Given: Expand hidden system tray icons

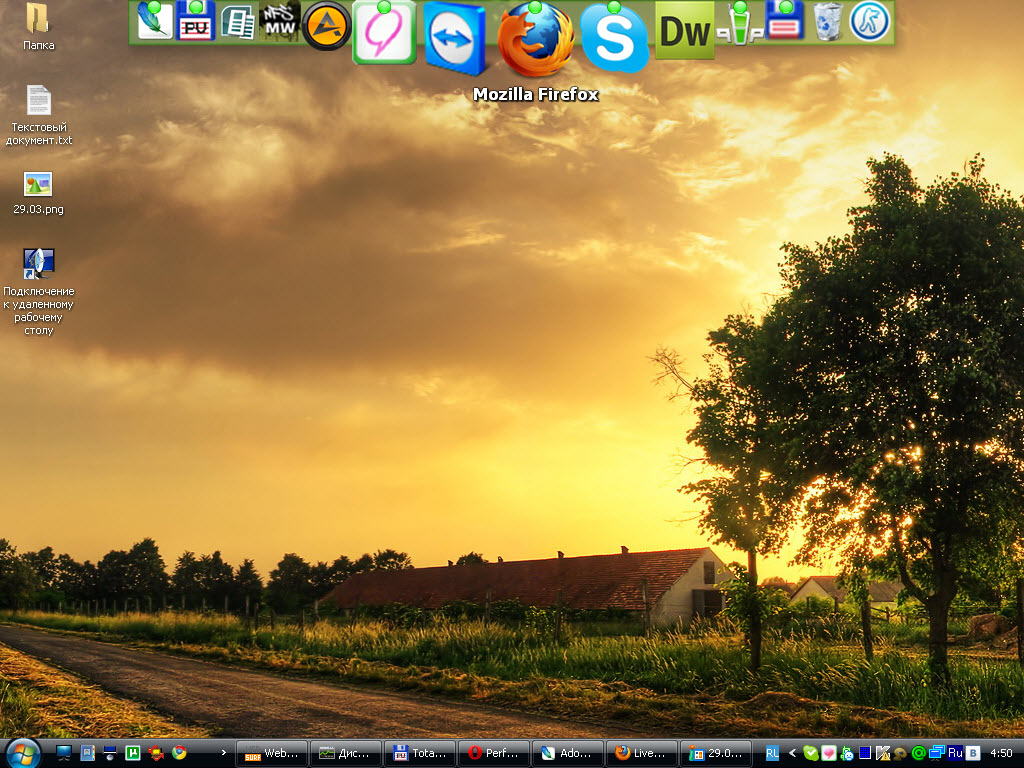Looking at the screenshot, I should point(792,753).
